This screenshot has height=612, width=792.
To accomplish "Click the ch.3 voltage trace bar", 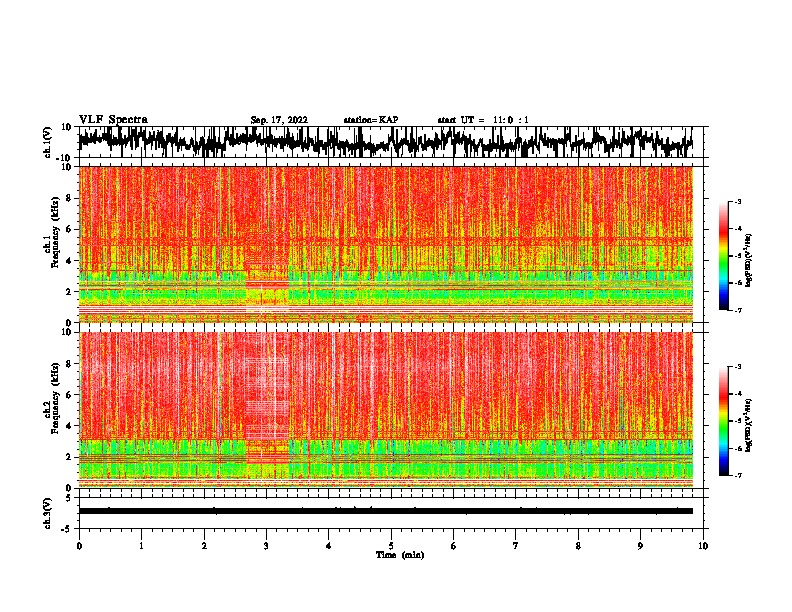I will tap(385, 511).
